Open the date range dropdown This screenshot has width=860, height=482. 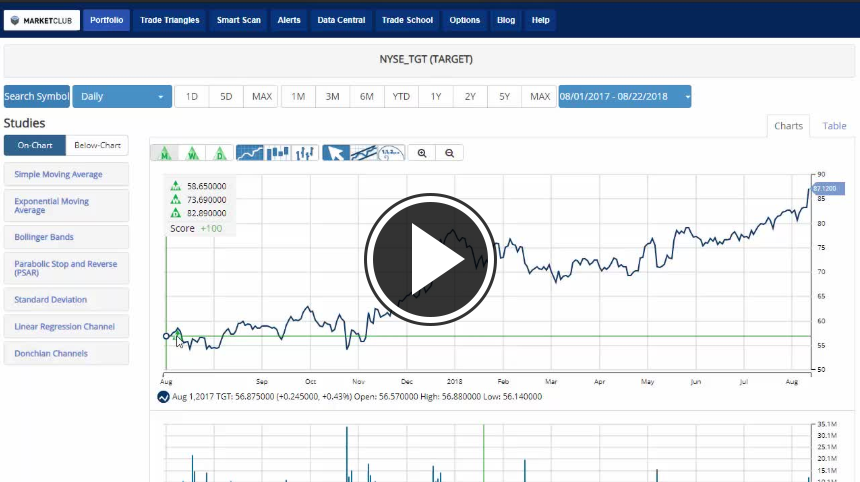click(x=624, y=97)
